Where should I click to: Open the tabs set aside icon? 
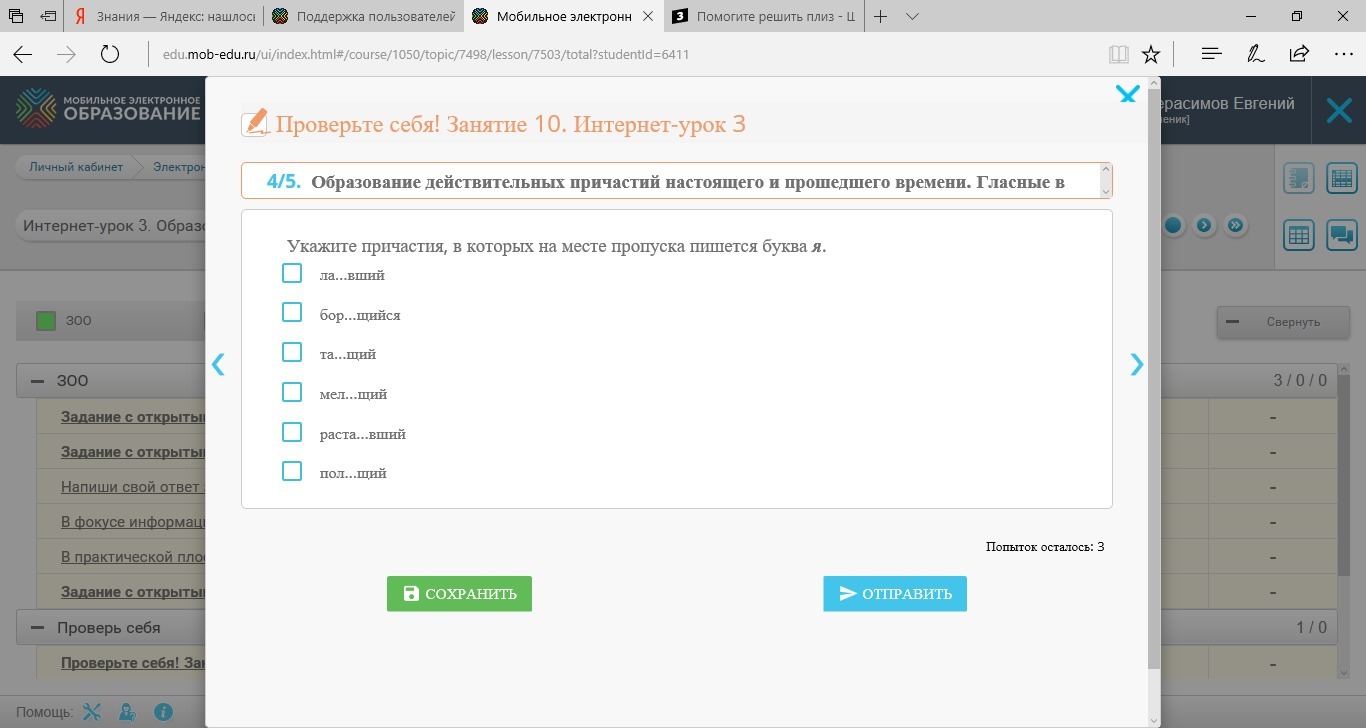coord(17,17)
